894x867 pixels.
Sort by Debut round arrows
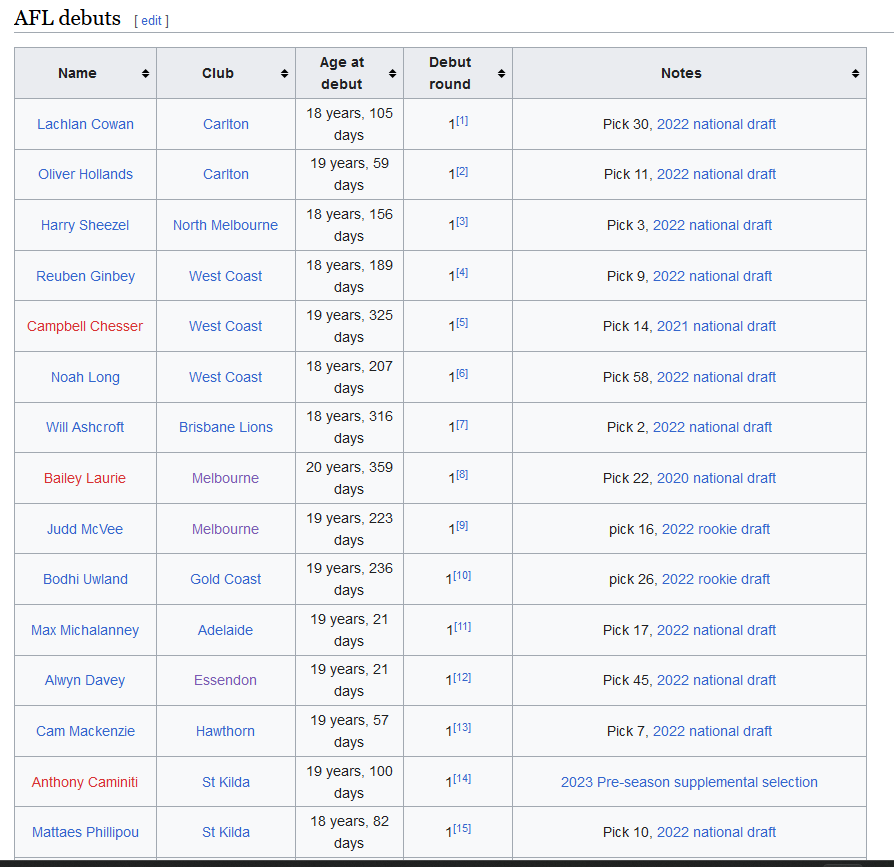pos(501,74)
